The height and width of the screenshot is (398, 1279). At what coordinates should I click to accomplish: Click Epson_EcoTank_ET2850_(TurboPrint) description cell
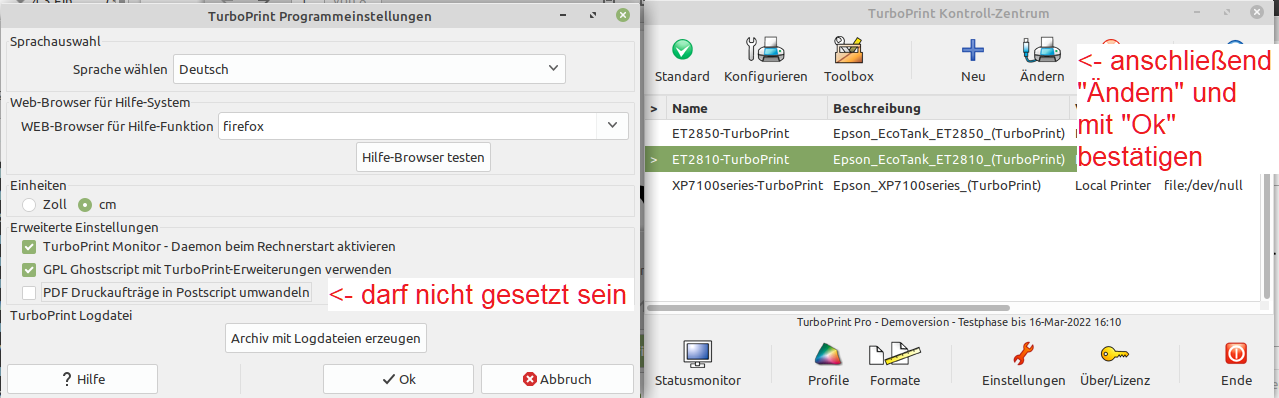[x=948, y=132]
